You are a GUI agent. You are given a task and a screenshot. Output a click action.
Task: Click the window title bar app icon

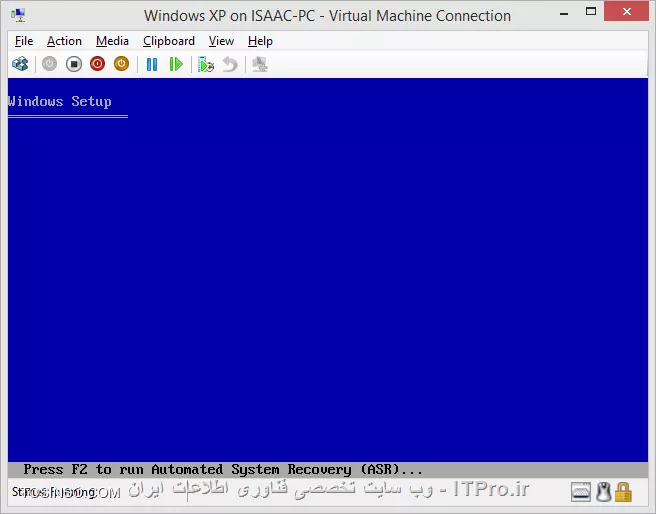click(x=19, y=15)
